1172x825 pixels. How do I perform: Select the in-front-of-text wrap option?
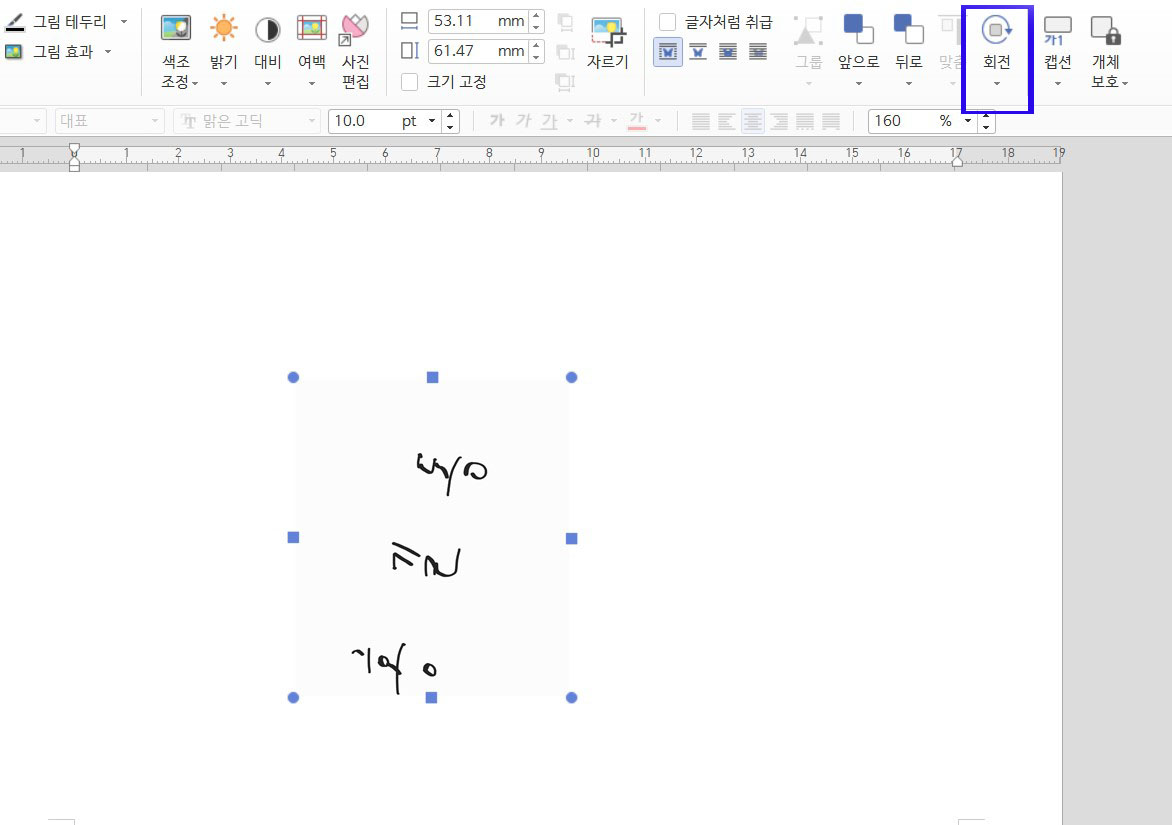728,52
